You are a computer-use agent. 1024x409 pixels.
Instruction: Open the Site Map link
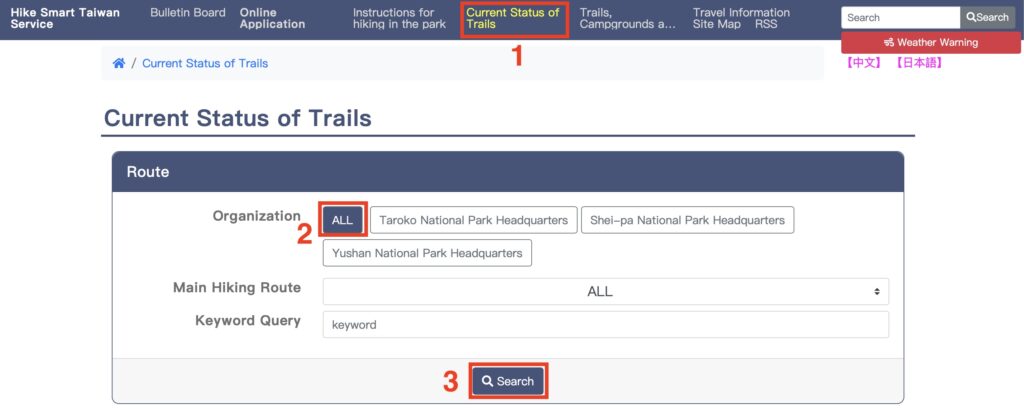pyautogui.click(x=716, y=24)
